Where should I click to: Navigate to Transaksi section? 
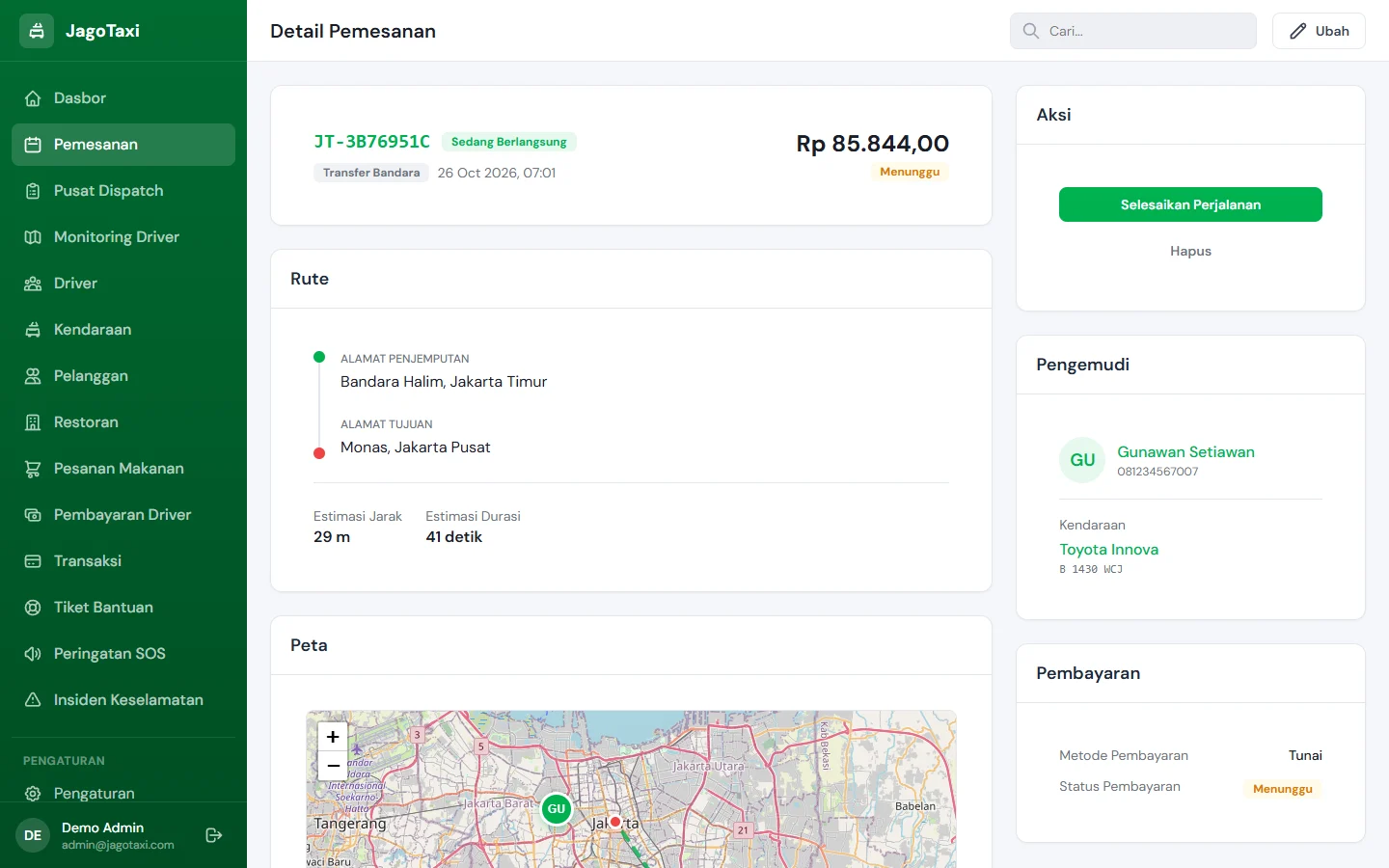[123, 561]
